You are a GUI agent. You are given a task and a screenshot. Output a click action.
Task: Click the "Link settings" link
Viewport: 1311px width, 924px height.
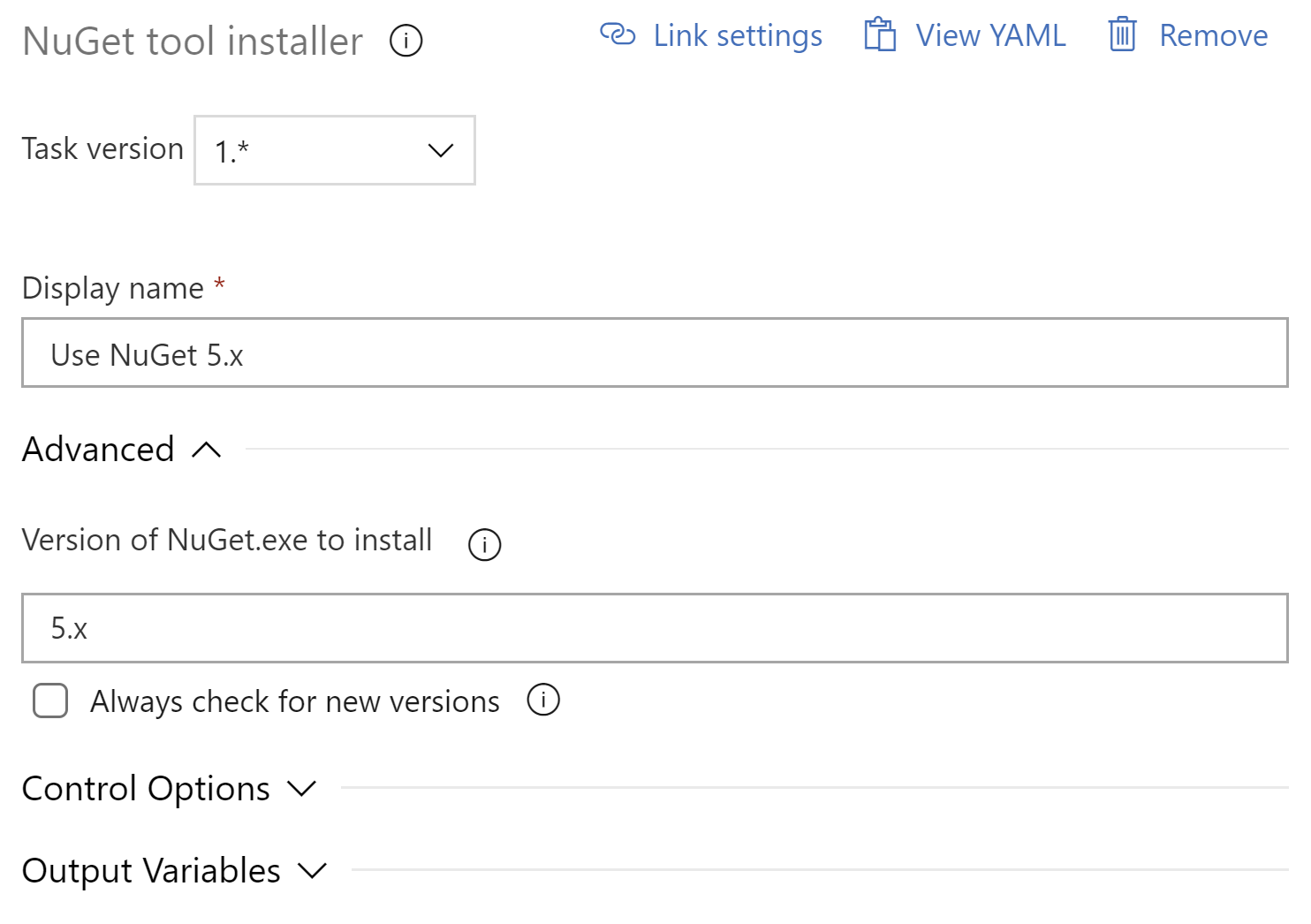point(738,35)
